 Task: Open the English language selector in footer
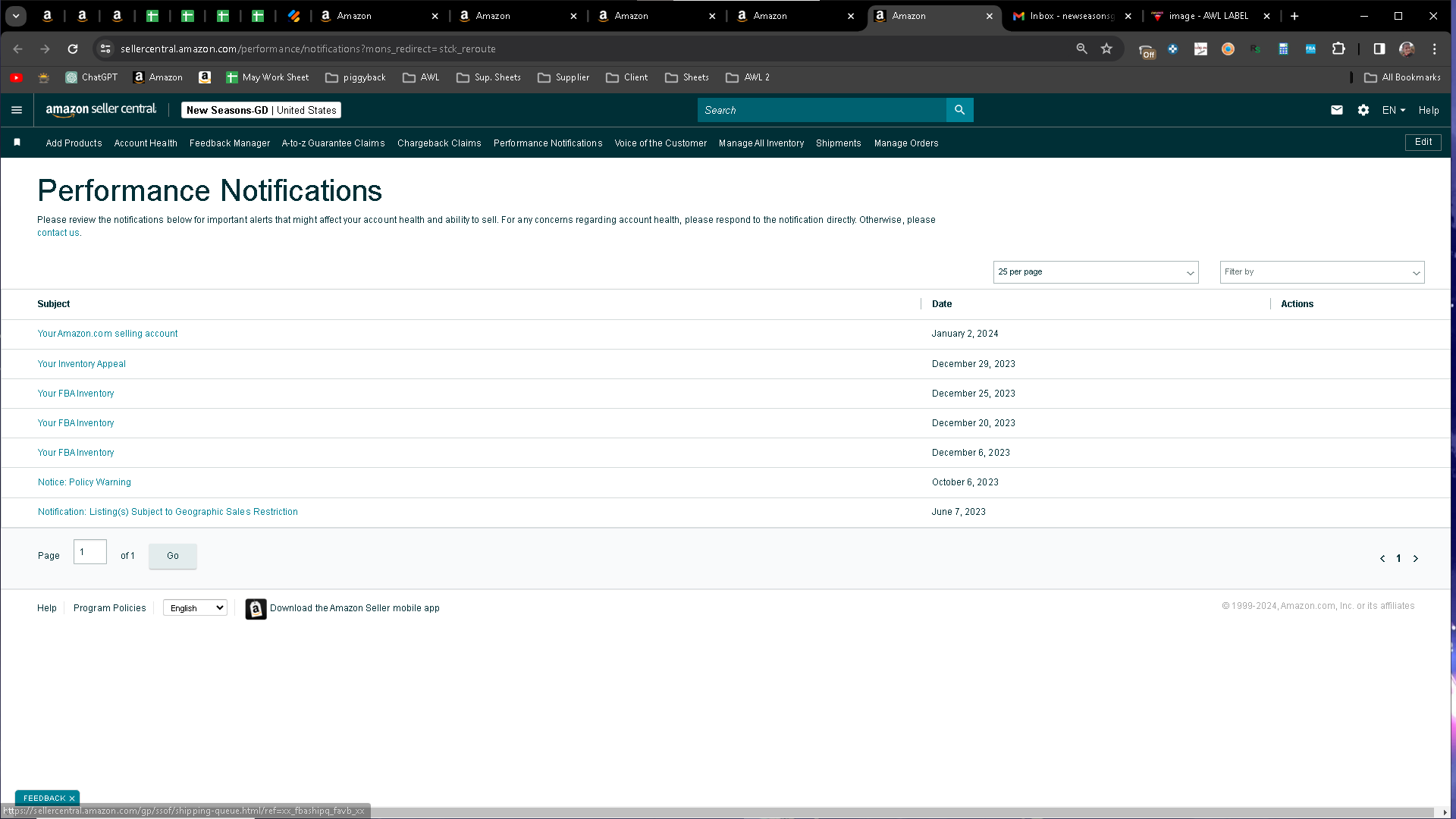[195, 608]
